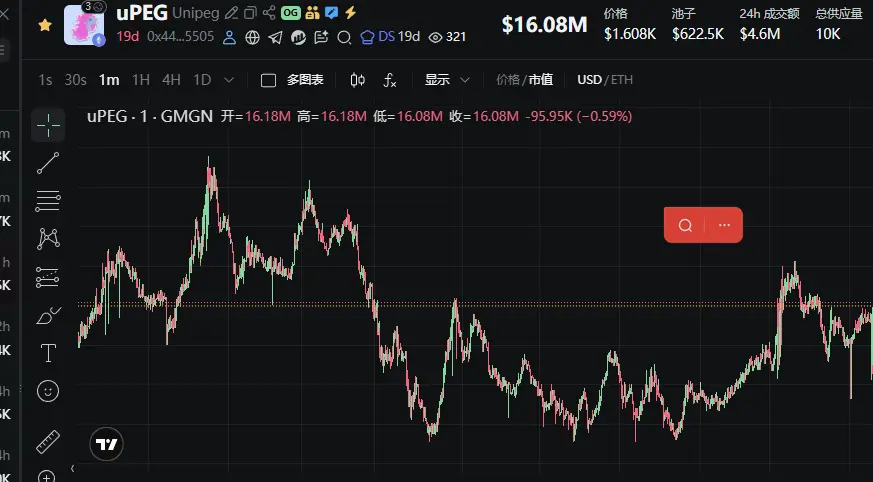Toggle the 多图表 multi-chart checkbox

tap(268, 81)
